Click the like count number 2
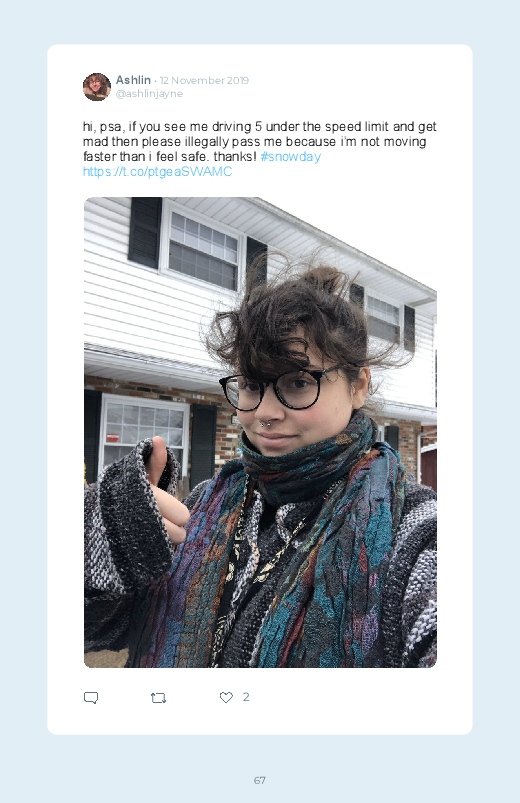This screenshot has height=803, width=520. (x=246, y=697)
